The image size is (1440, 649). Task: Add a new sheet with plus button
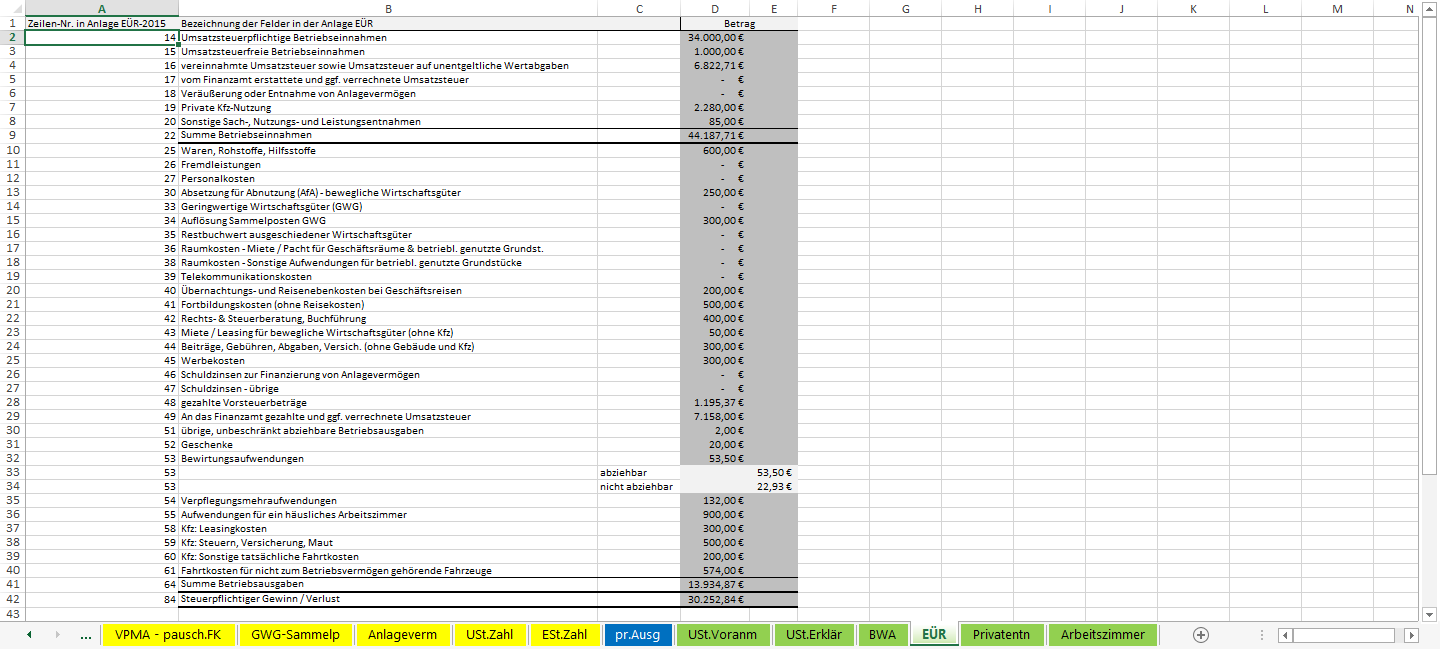[x=1201, y=635]
